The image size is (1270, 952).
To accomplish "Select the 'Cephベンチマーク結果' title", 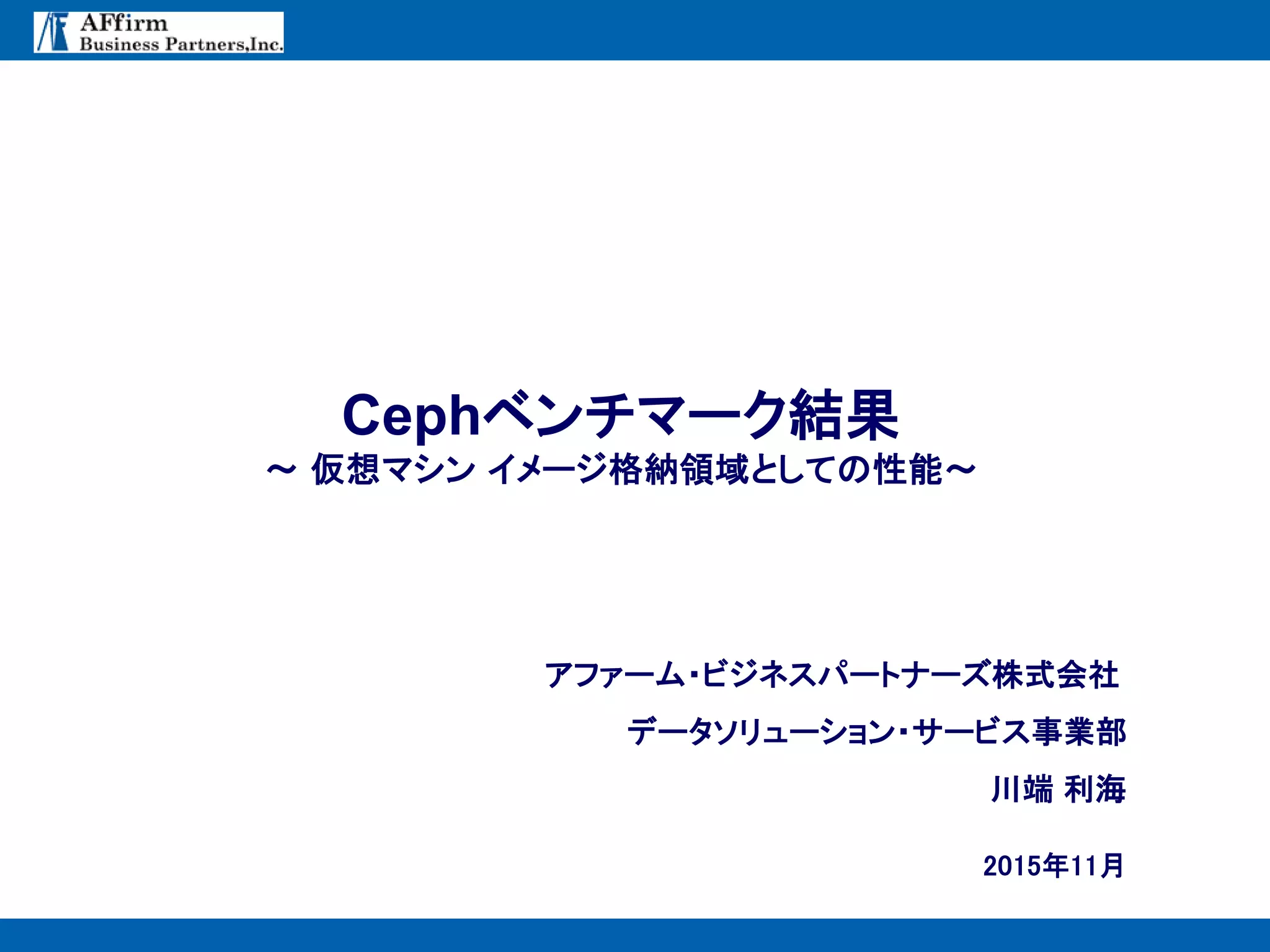I will pyautogui.click(x=620, y=416).
